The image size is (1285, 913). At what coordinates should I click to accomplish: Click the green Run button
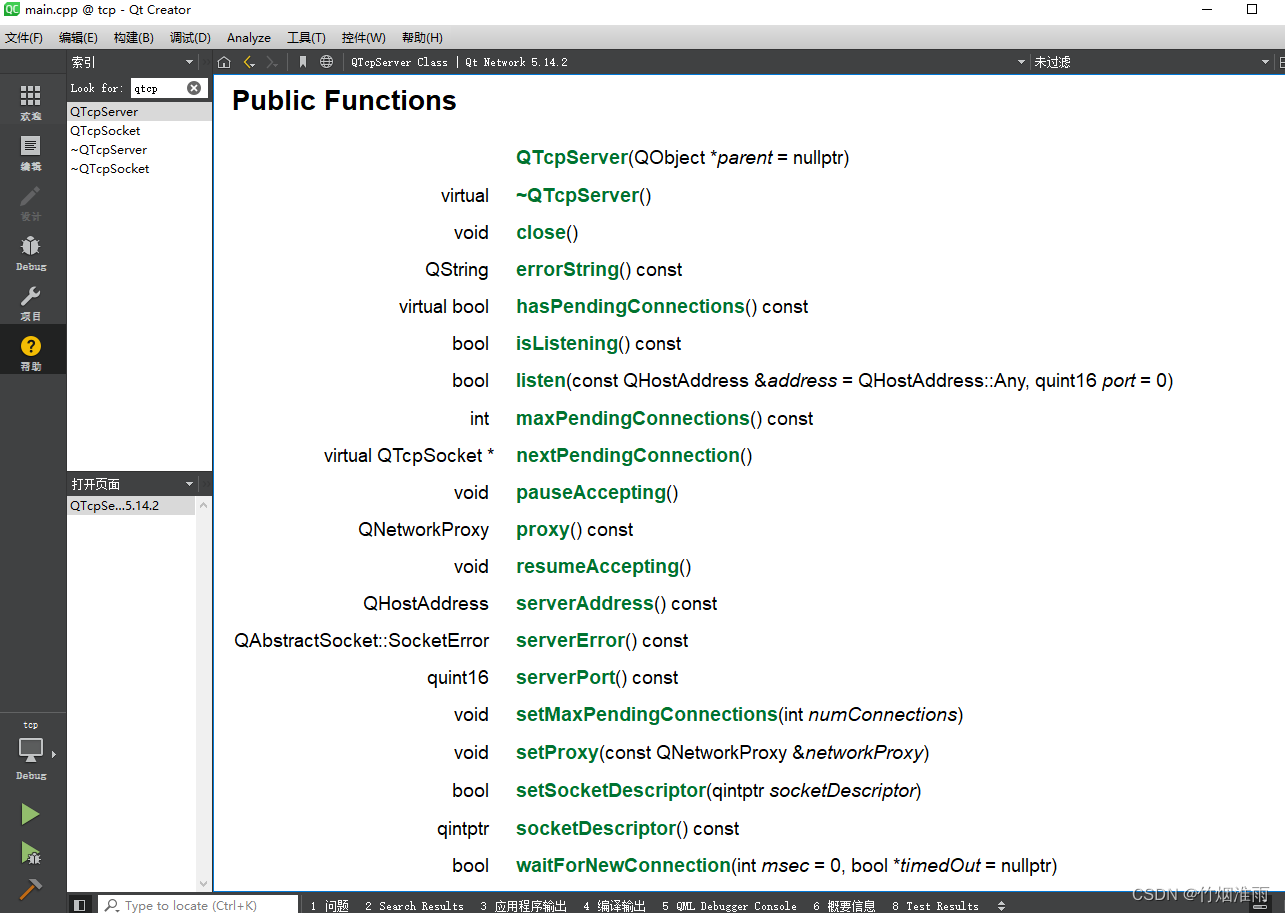point(31,814)
